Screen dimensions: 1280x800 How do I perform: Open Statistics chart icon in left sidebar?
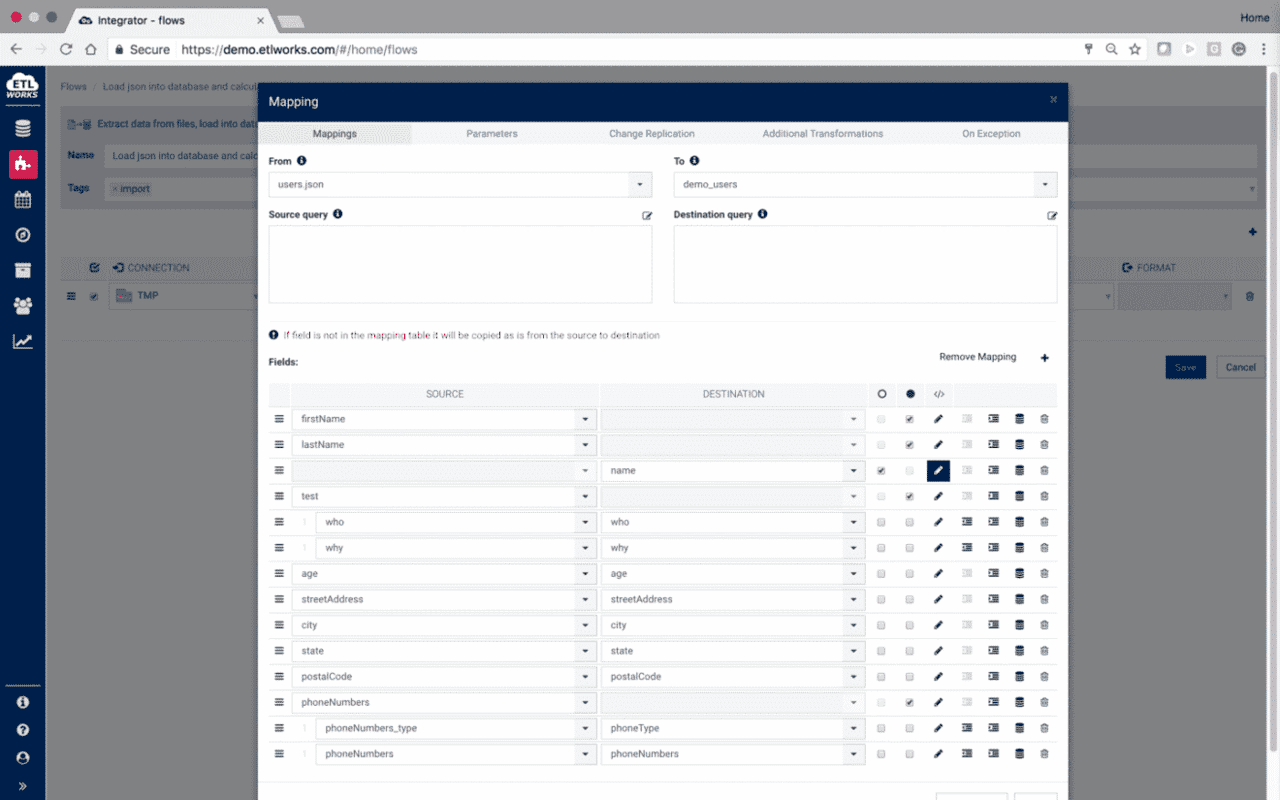pos(22,342)
